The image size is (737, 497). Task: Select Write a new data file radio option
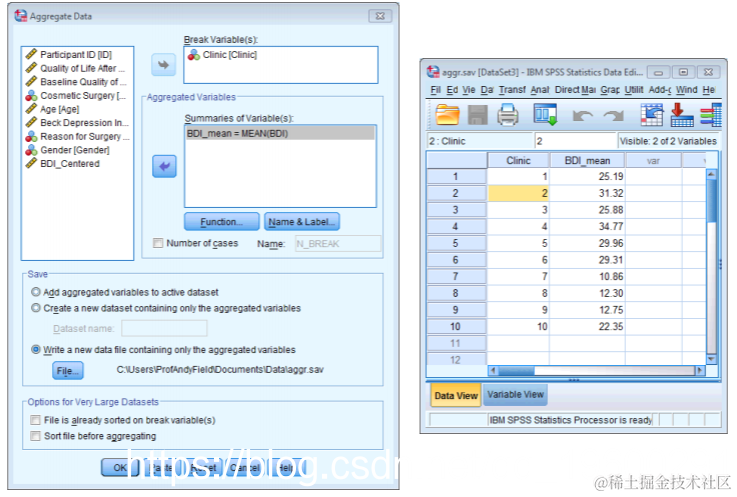click(36, 349)
